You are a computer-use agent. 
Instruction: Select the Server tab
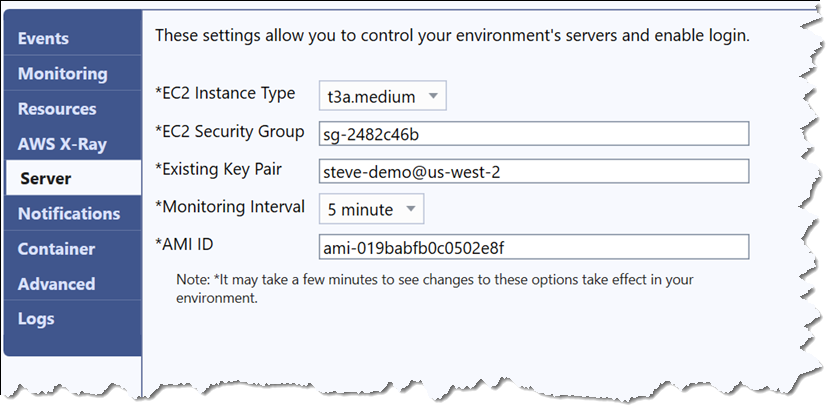click(73, 178)
